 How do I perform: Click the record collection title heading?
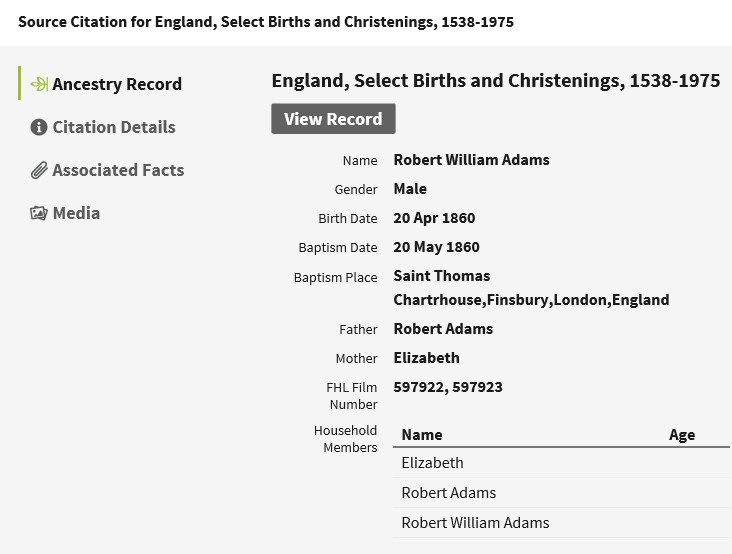[x=496, y=81]
